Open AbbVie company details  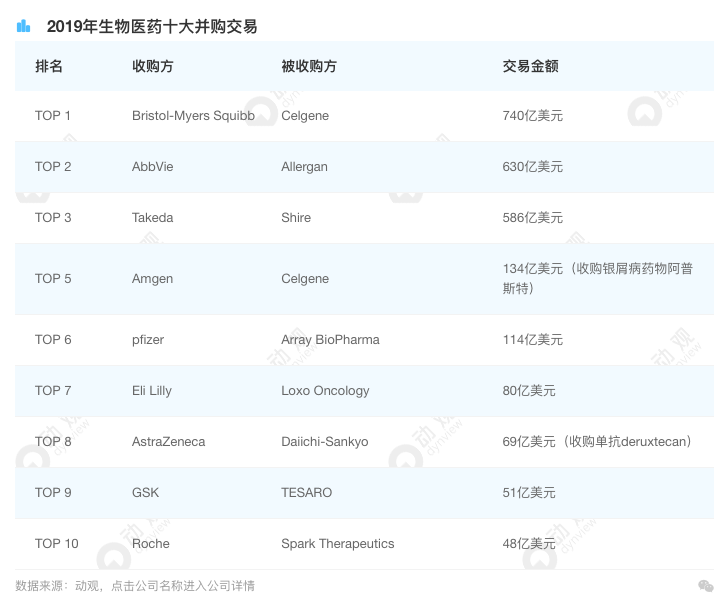(x=152, y=167)
